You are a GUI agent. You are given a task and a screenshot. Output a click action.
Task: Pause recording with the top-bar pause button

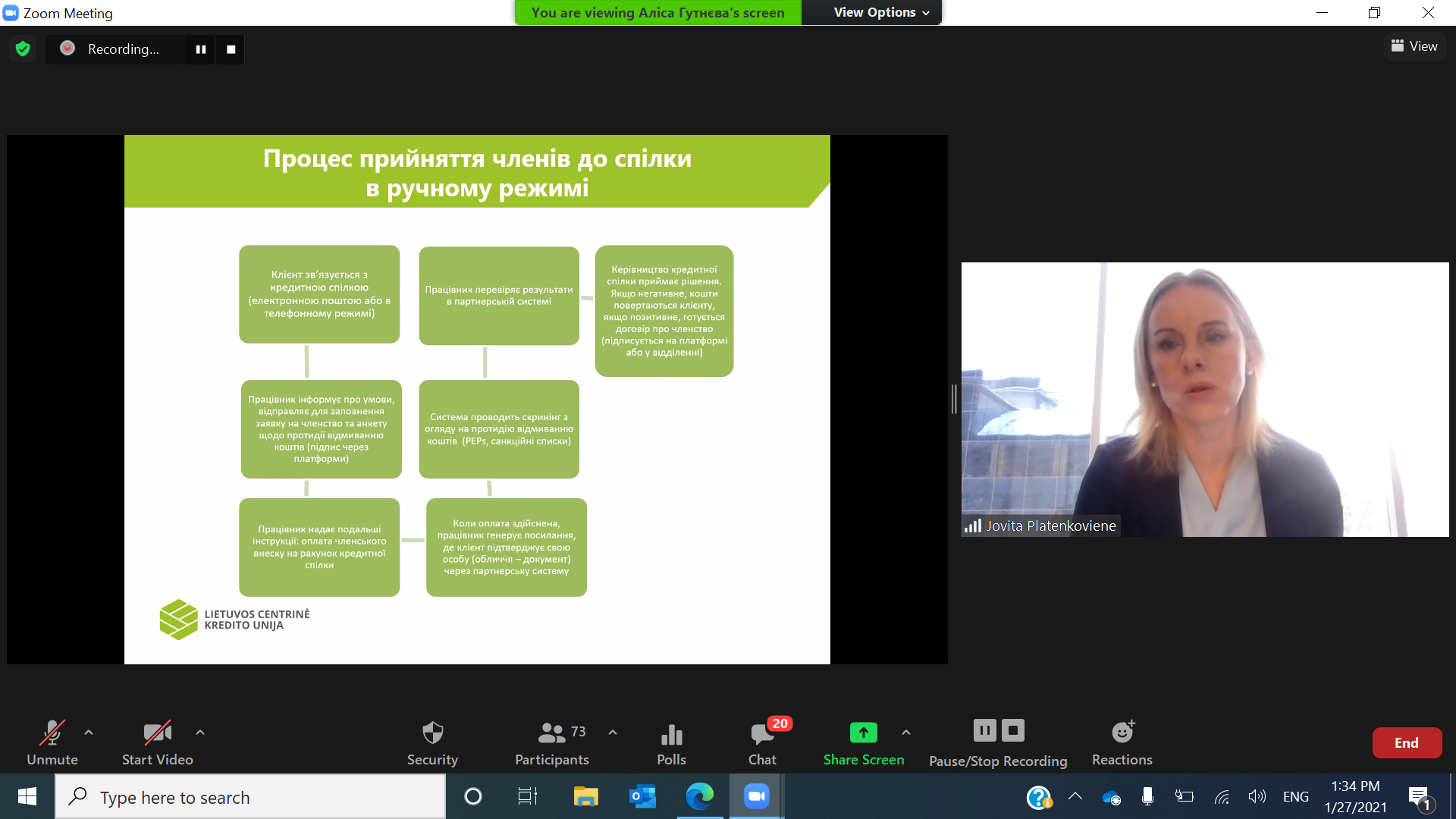coord(201,49)
